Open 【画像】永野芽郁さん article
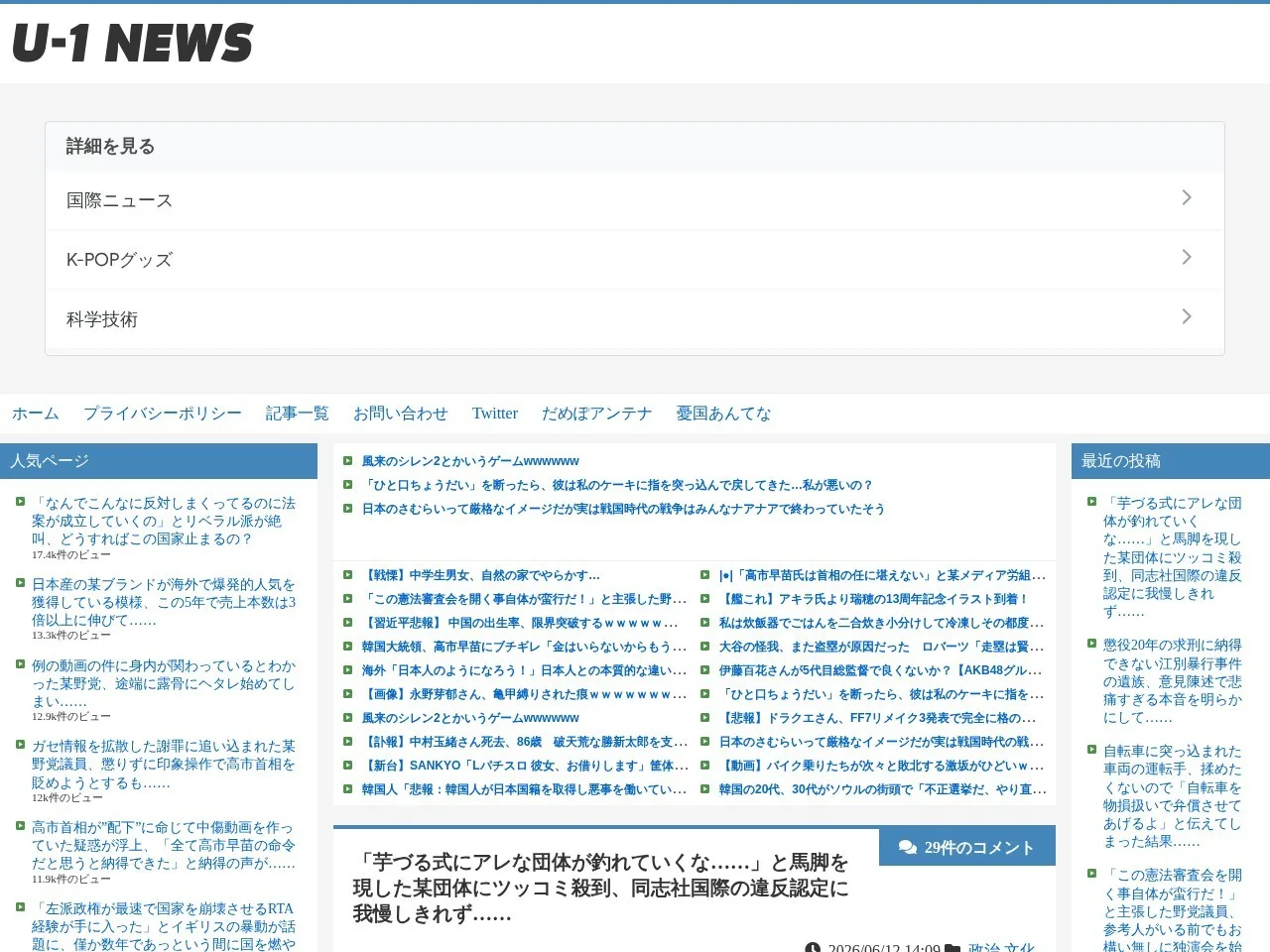 click(525, 694)
